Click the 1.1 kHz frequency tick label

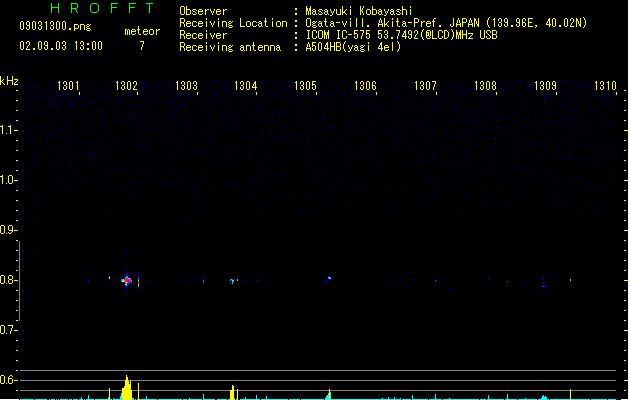pos(8,130)
